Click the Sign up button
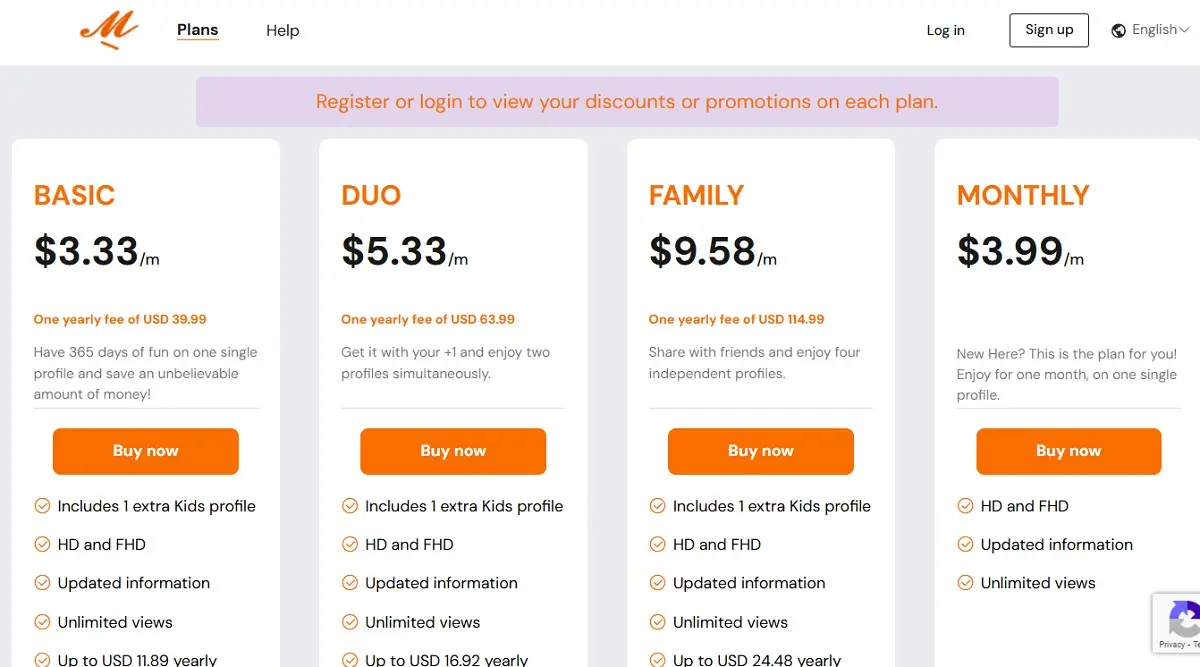This screenshot has height=667, width=1200. [1049, 30]
